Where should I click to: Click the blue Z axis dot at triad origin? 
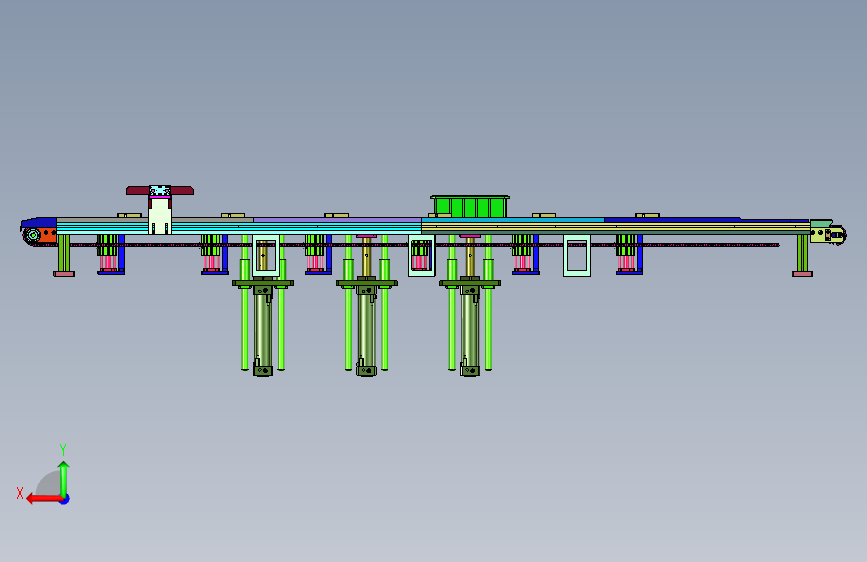click(x=65, y=499)
